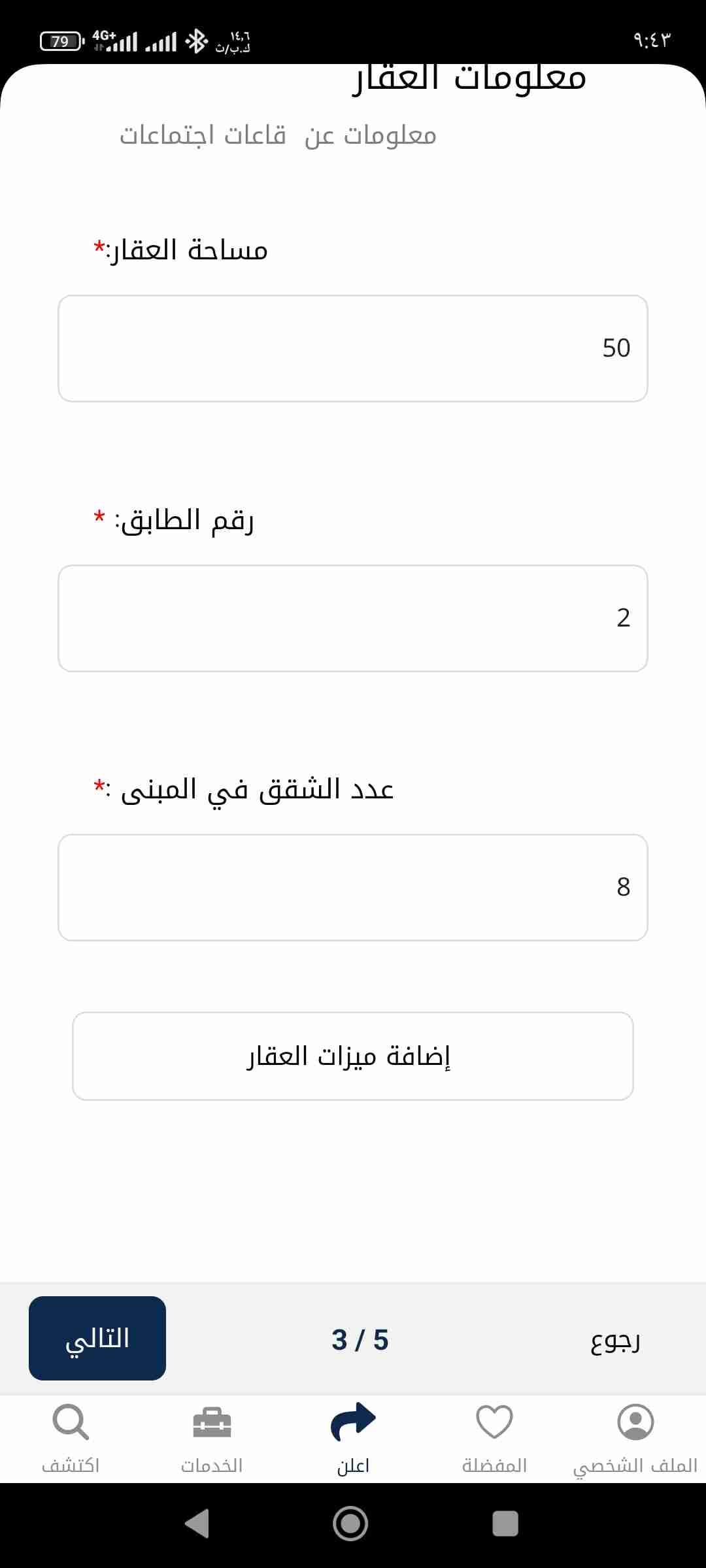Tap the battery indicator showing 79
The image size is (706, 1568).
[x=61, y=41]
